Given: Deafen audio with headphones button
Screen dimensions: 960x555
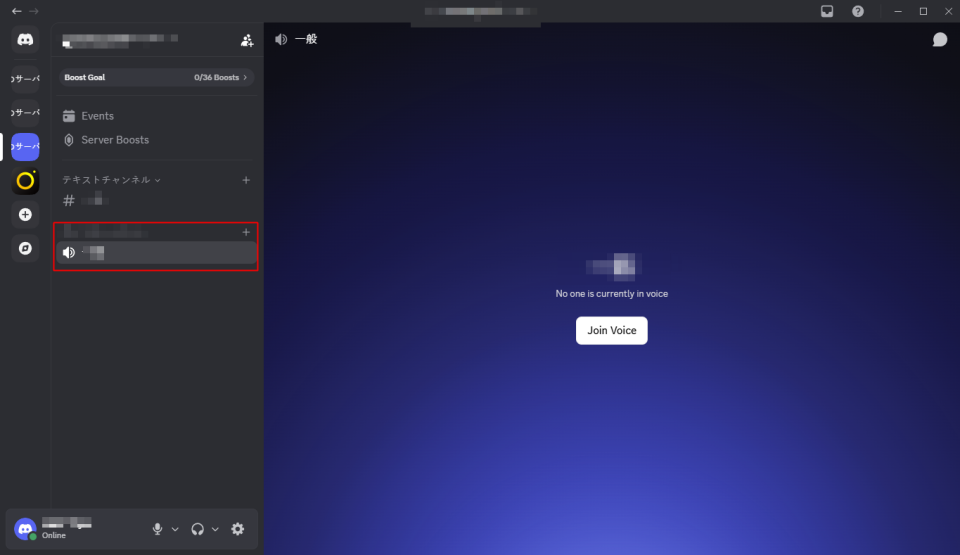Looking at the screenshot, I should click(197, 529).
